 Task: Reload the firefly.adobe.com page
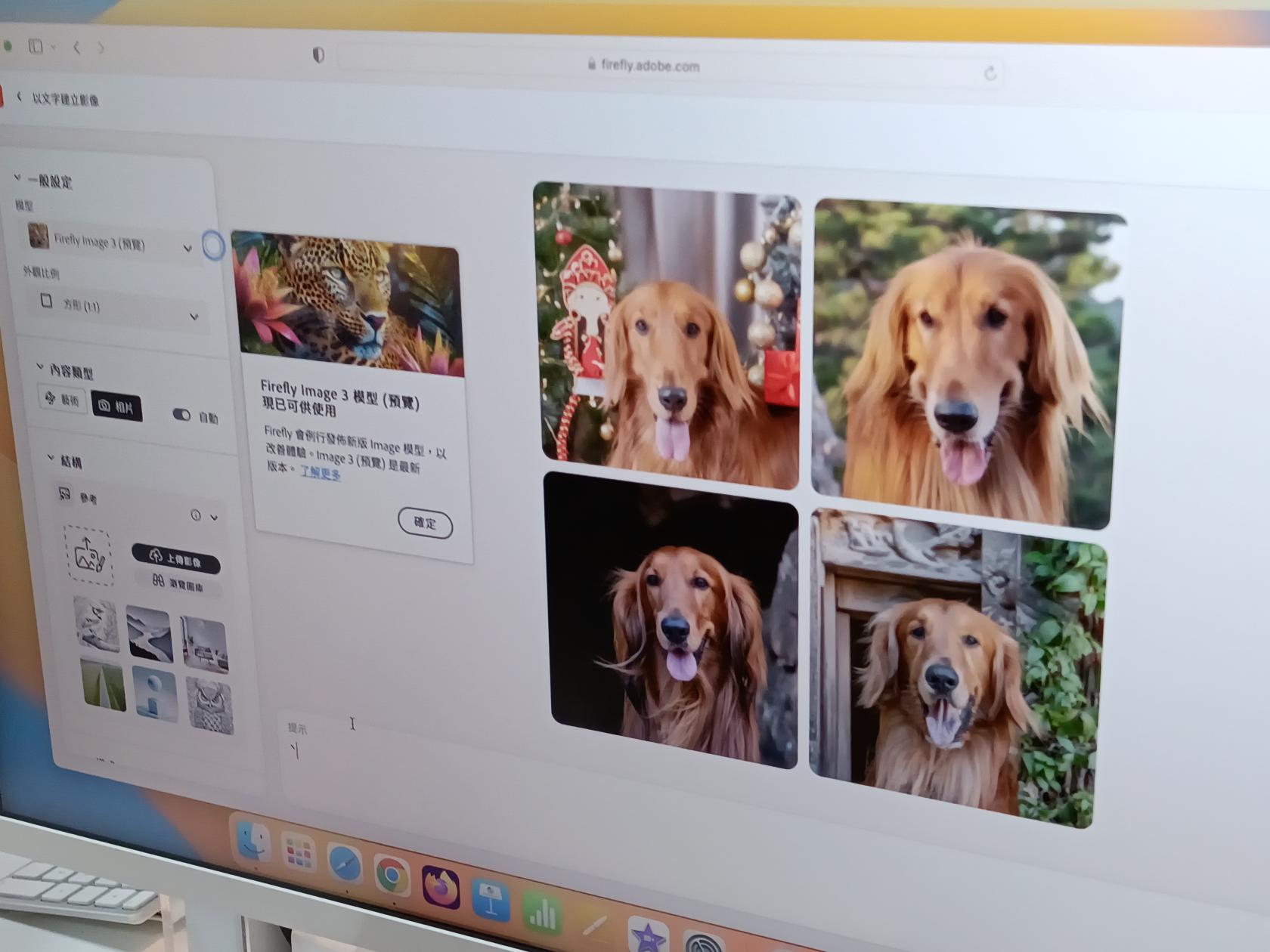click(990, 73)
